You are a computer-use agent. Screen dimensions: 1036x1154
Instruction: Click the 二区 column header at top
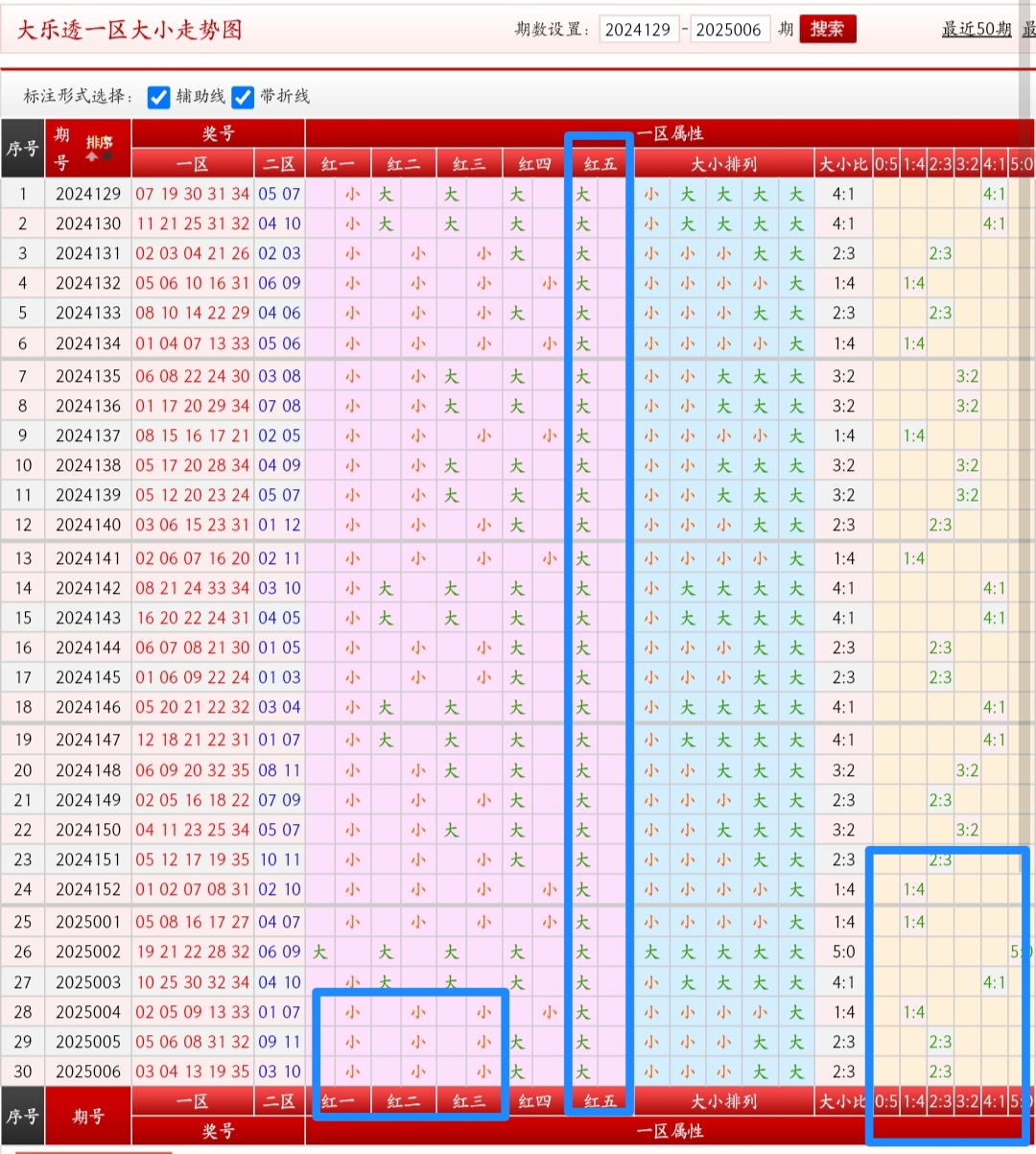point(279,164)
